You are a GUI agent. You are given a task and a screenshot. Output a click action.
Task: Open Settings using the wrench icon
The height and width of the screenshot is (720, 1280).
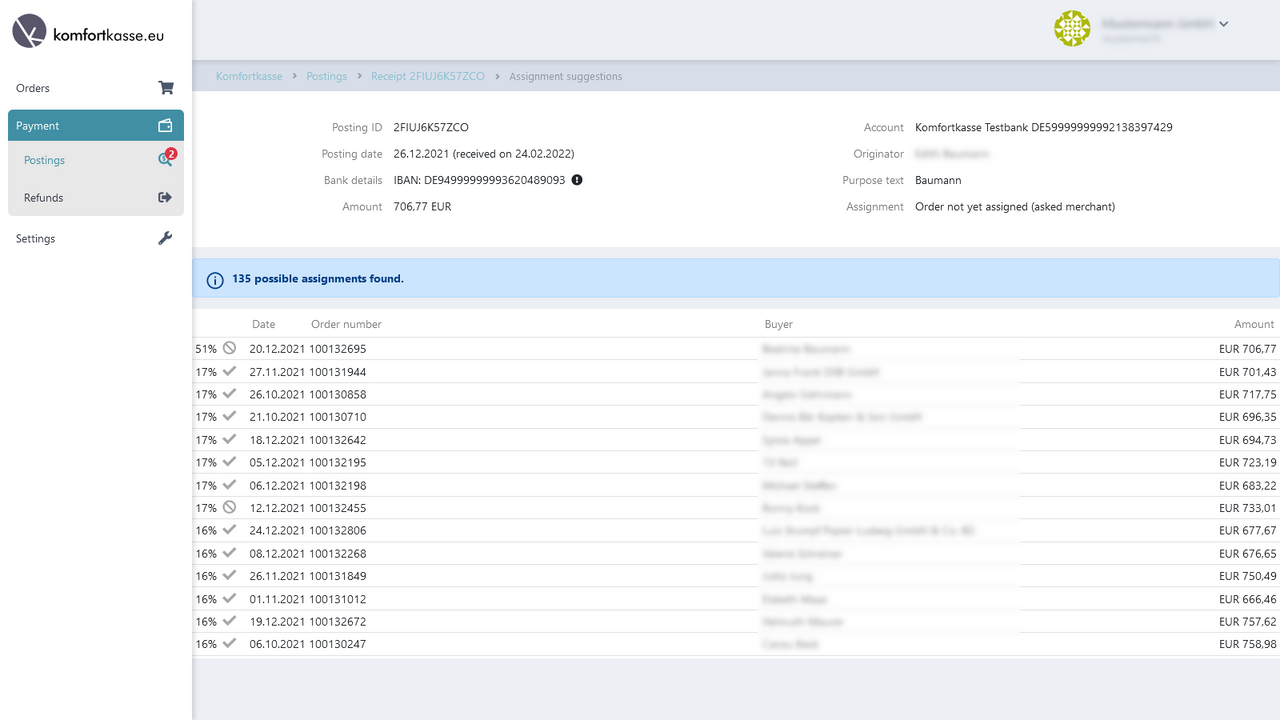(165, 238)
